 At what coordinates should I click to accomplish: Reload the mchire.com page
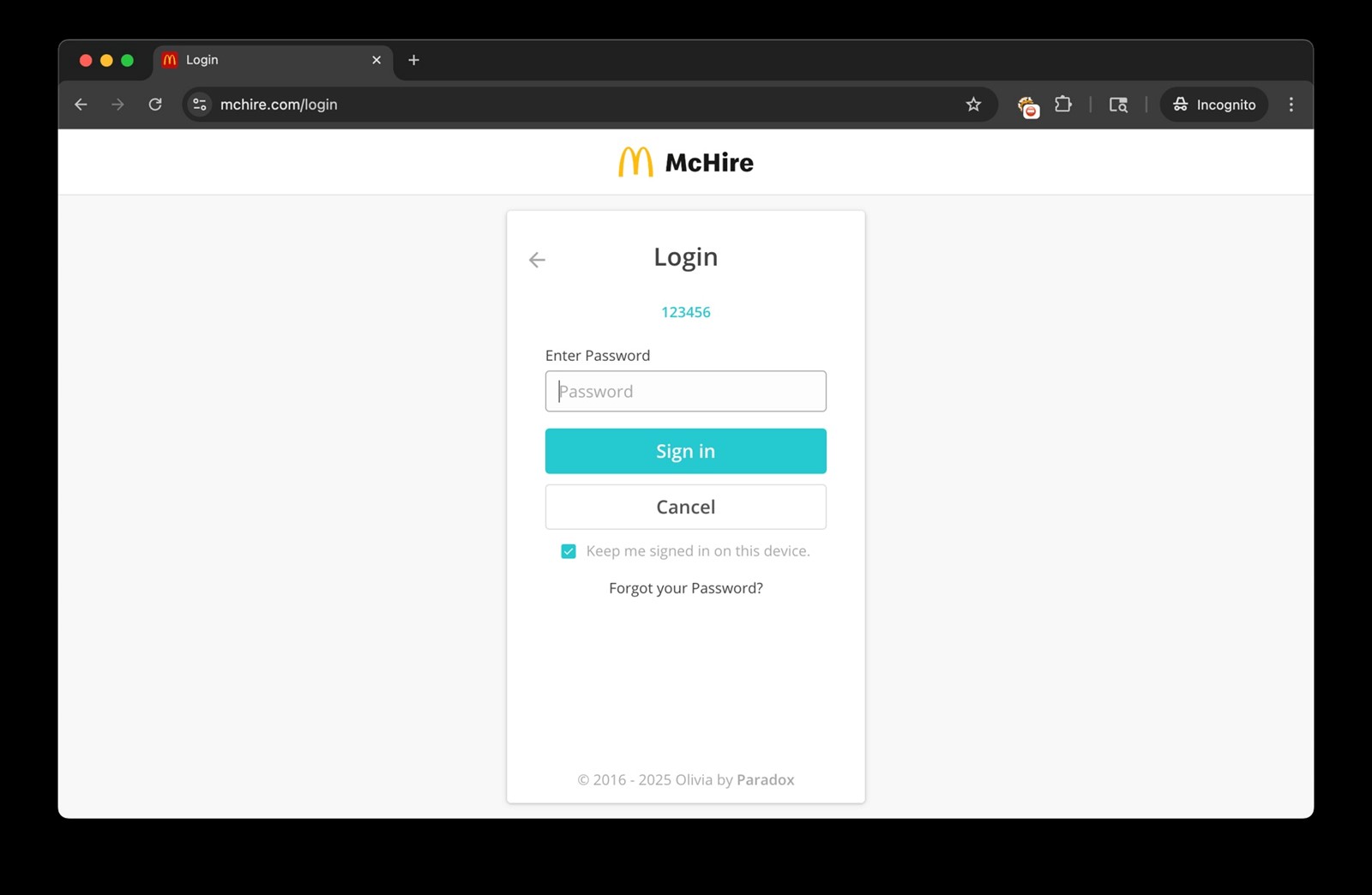tap(155, 105)
